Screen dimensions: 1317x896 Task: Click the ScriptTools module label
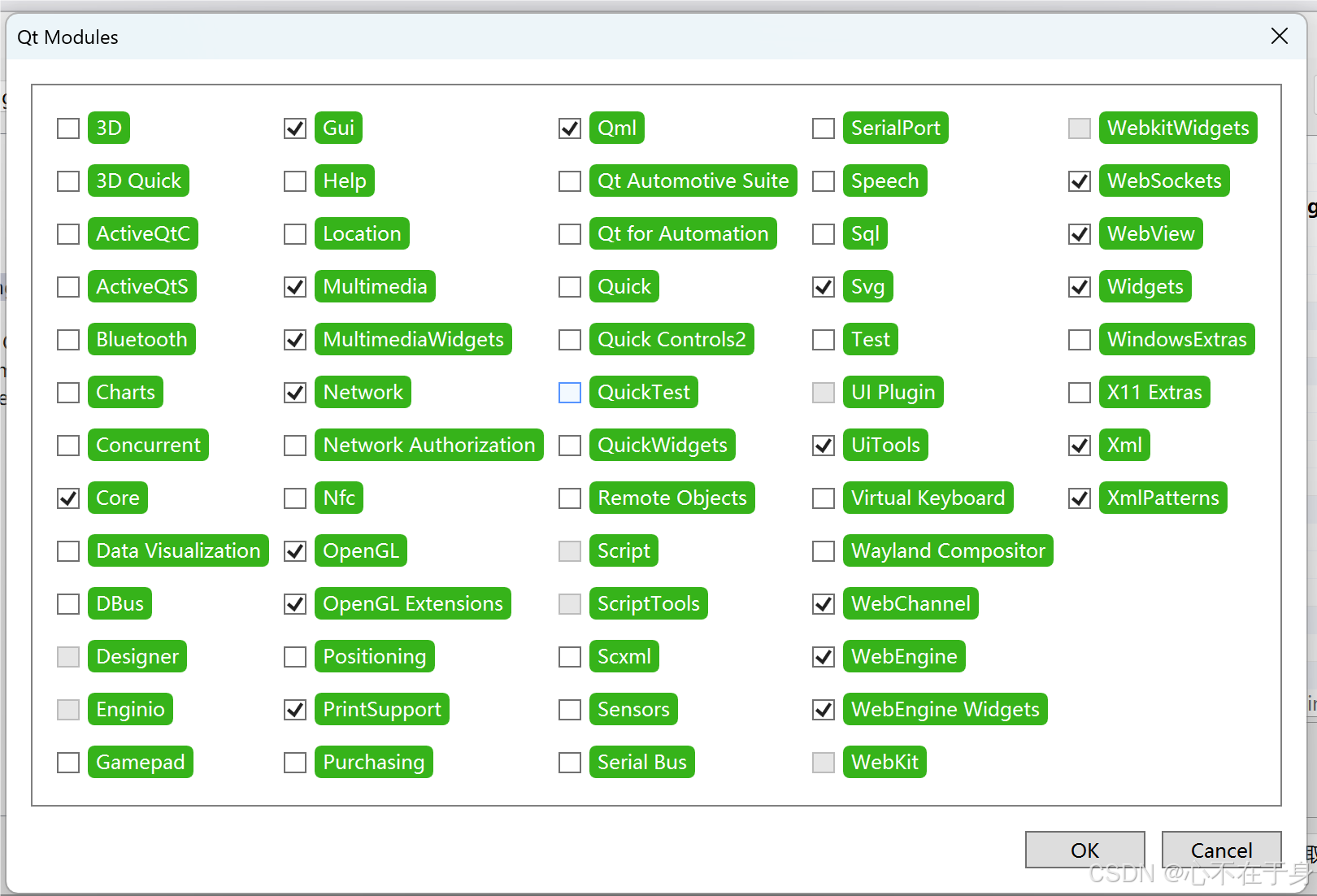click(x=649, y=603)
